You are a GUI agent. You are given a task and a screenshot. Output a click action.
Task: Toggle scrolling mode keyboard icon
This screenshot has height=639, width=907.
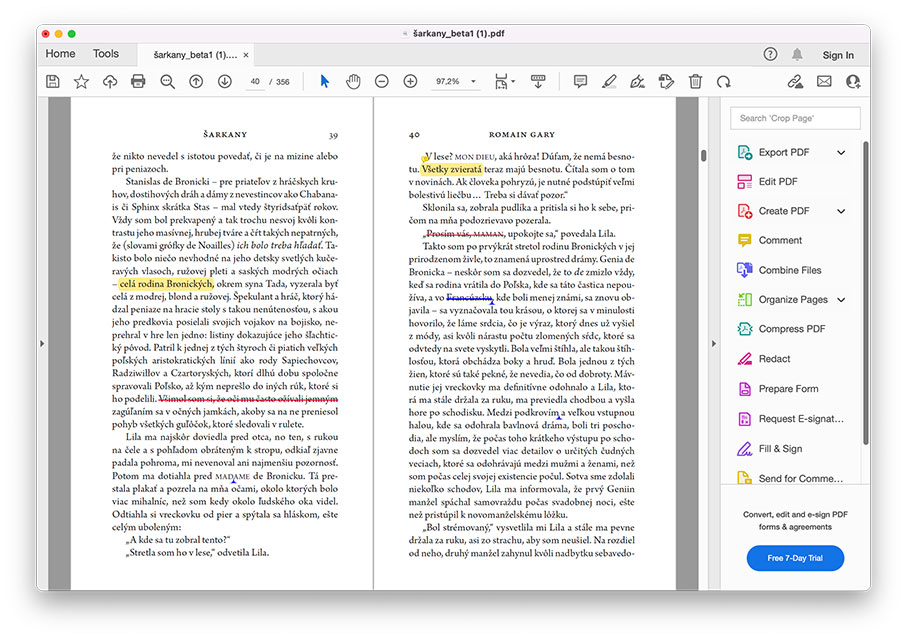[x=538, y=82]
